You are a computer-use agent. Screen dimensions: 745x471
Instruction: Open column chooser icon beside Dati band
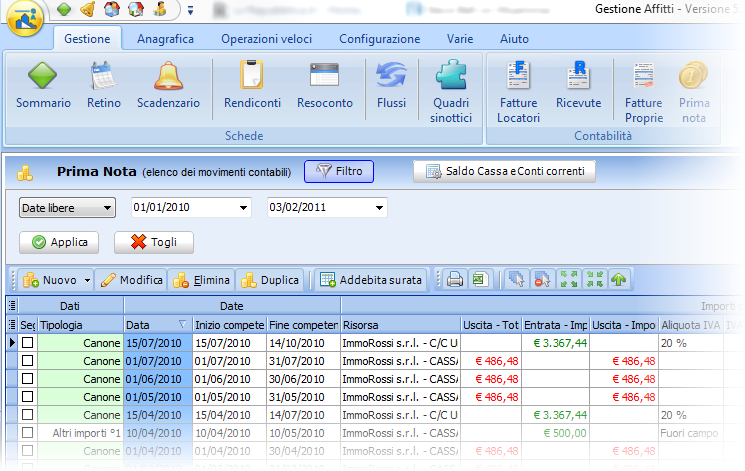coord(12,306)
